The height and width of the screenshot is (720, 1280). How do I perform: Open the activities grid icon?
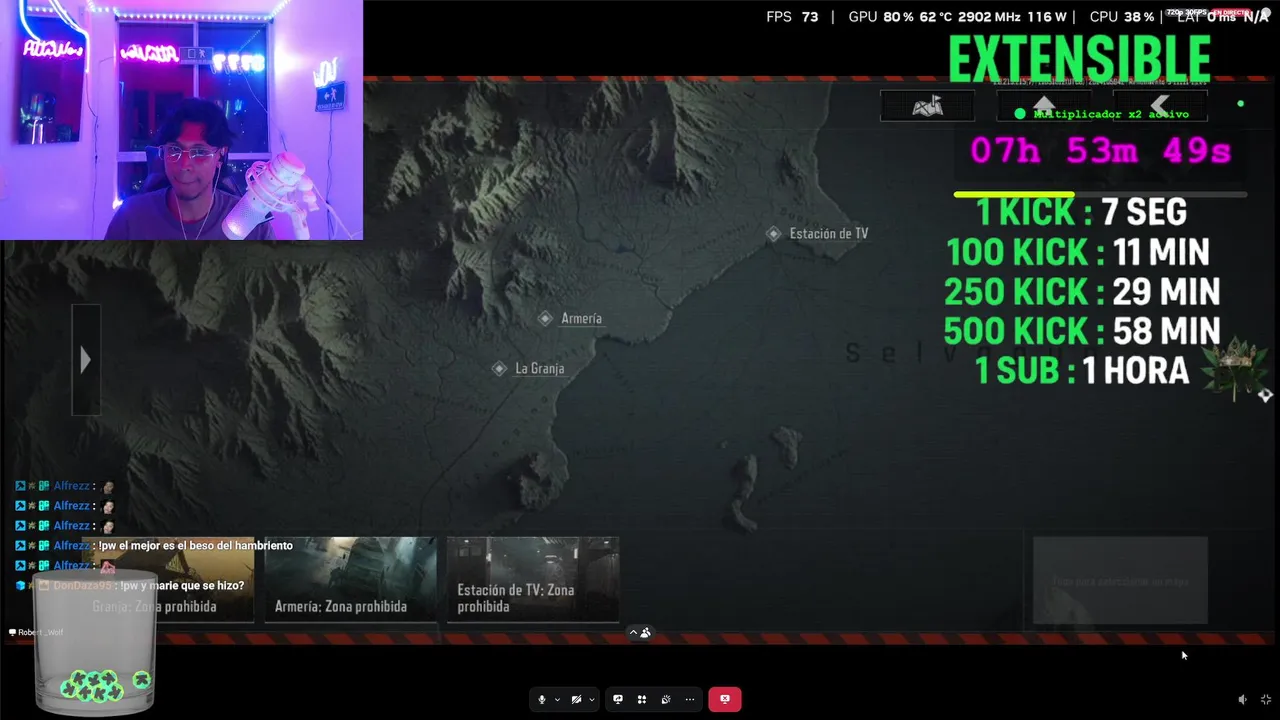(x=642, y=699)
